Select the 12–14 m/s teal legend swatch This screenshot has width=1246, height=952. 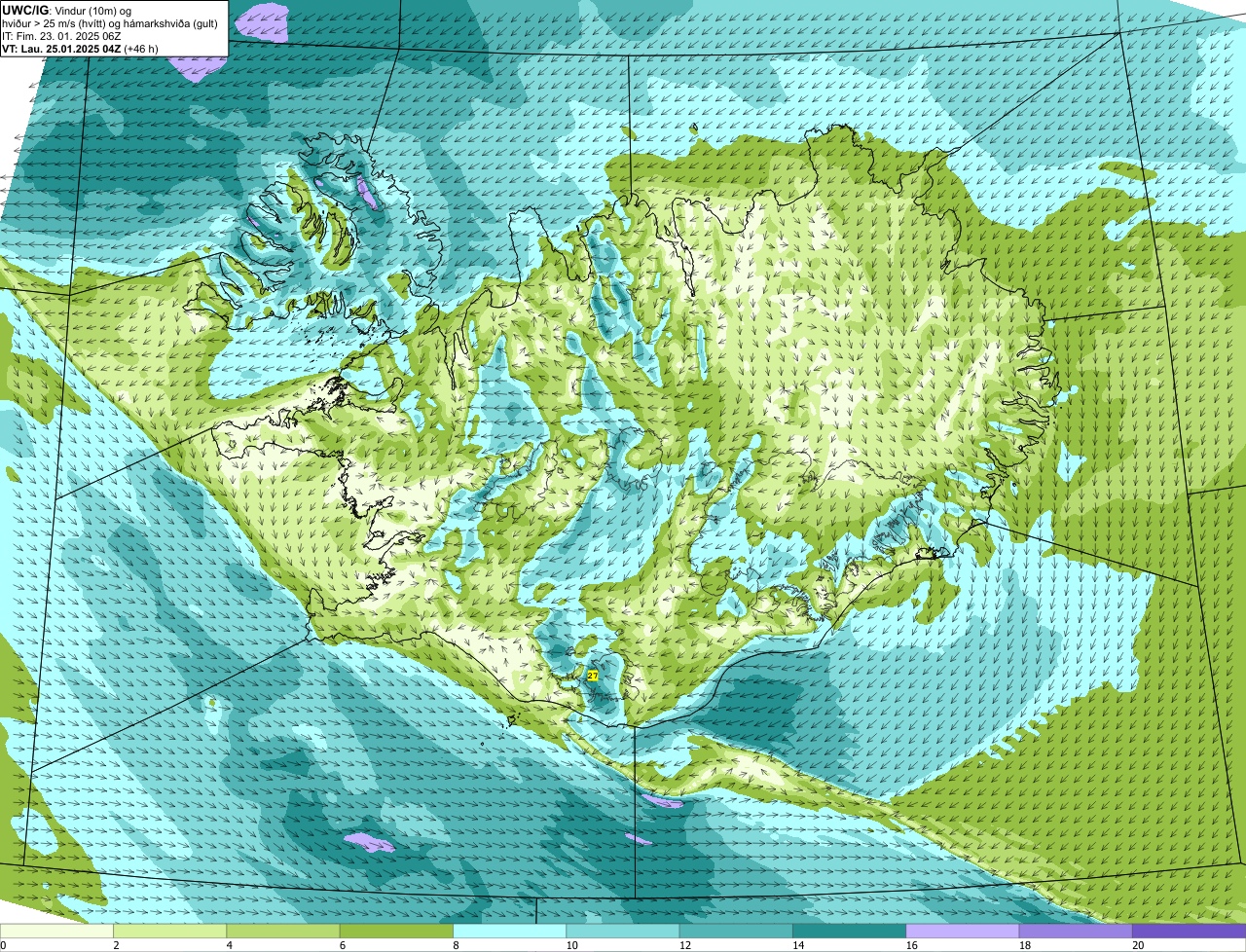point(736,932)
